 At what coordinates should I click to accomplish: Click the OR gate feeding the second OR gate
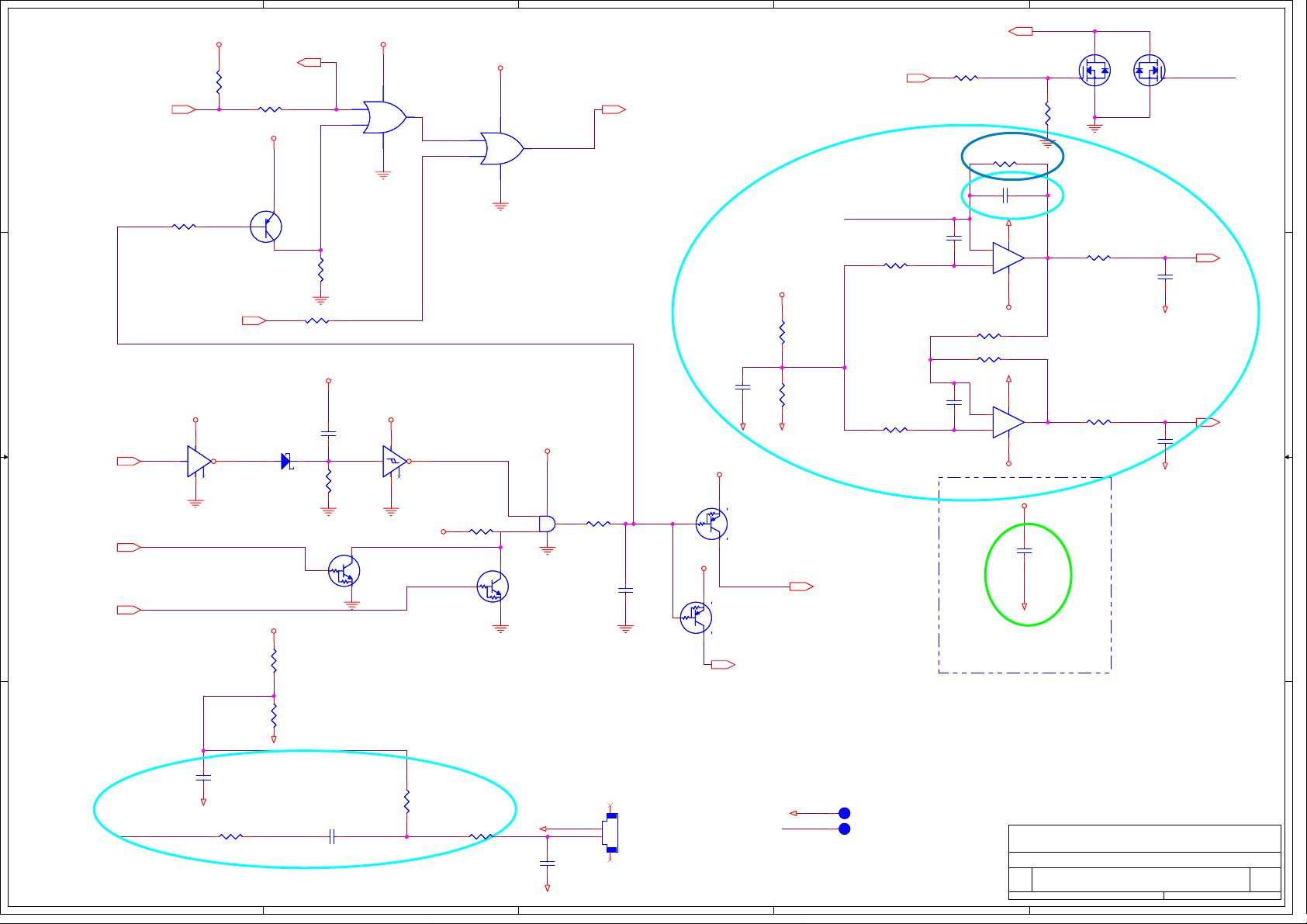(x=385, y=117)
